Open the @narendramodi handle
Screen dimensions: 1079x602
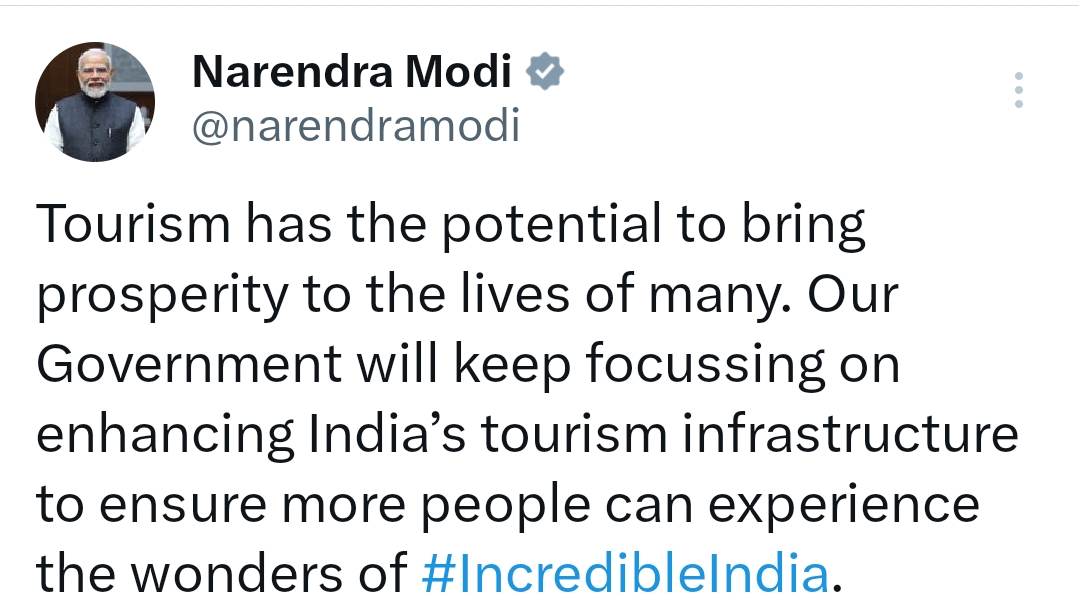tap(355, 127)
